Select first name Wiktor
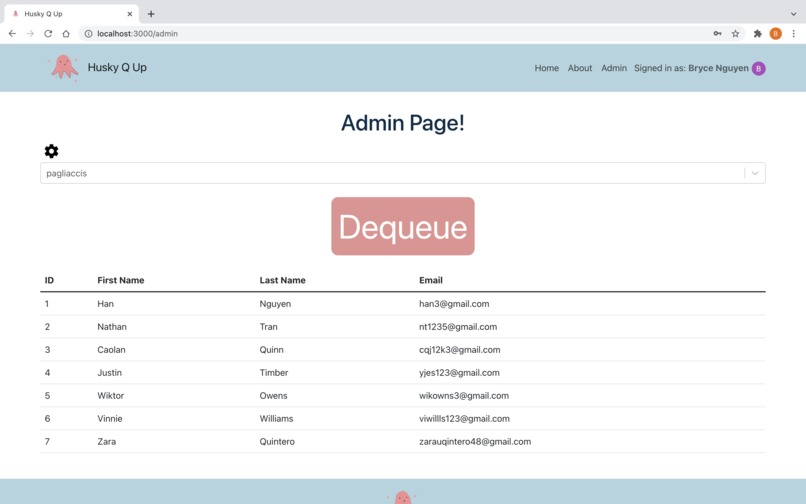The image size is (806, 504). tap(111, 395)
